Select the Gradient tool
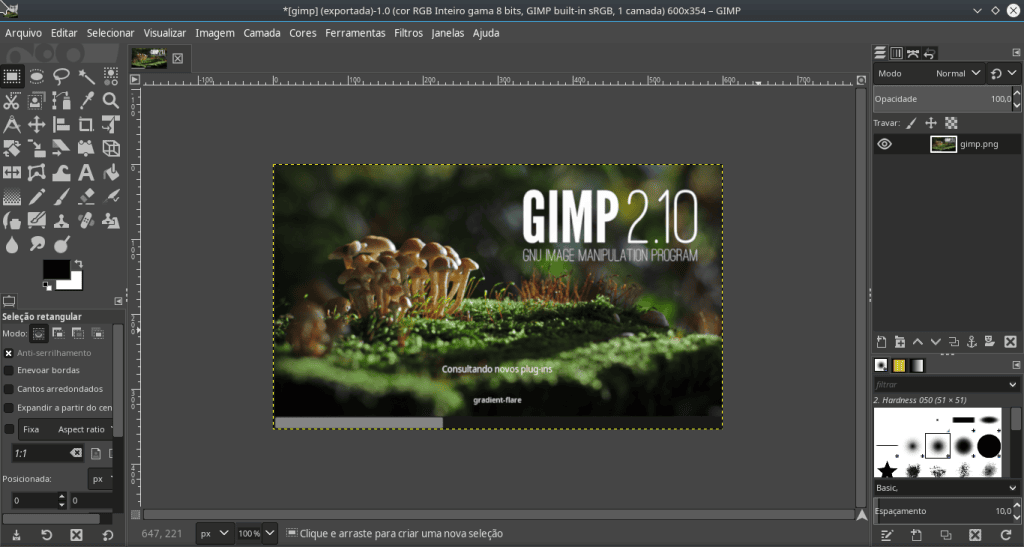 12,197
